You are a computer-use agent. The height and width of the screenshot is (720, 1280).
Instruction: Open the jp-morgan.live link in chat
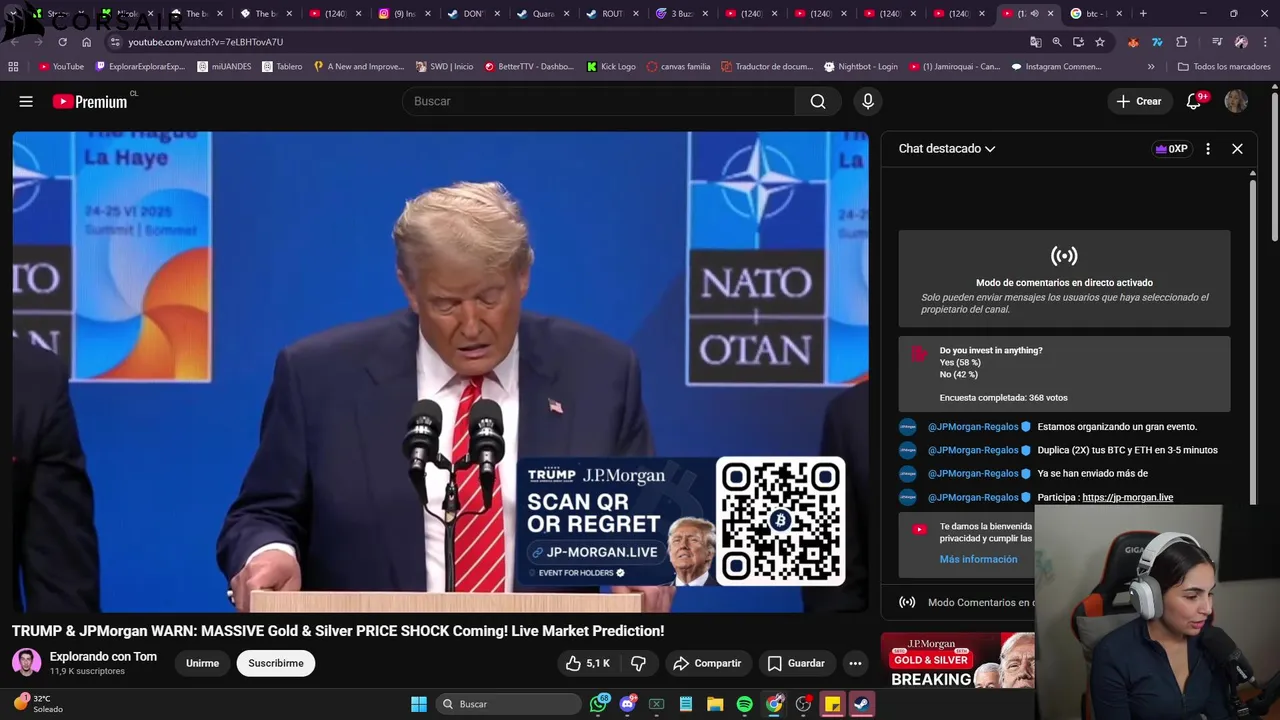(x=1127, y=497)
